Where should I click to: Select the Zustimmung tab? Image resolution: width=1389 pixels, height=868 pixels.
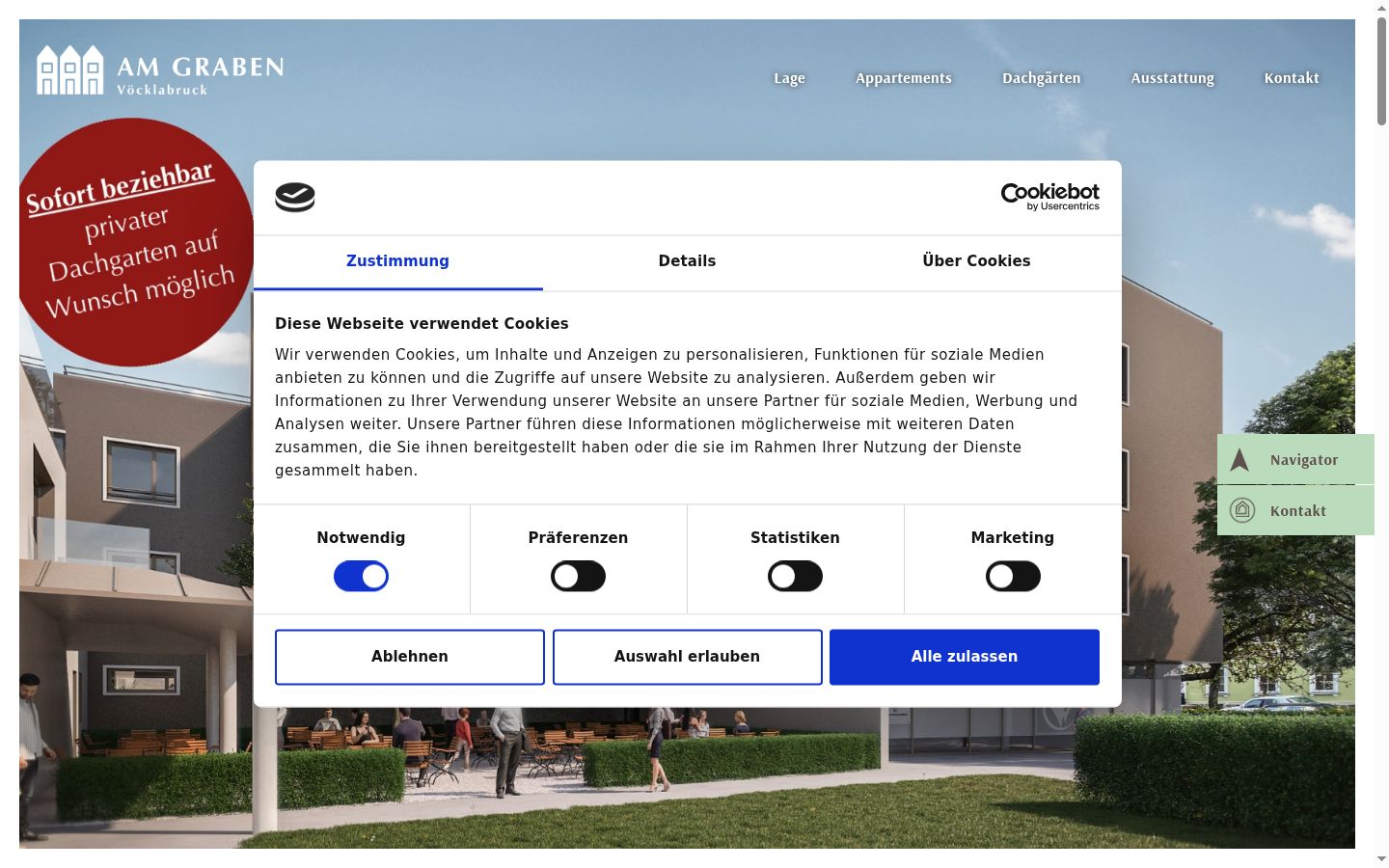[x=397, y=261]
